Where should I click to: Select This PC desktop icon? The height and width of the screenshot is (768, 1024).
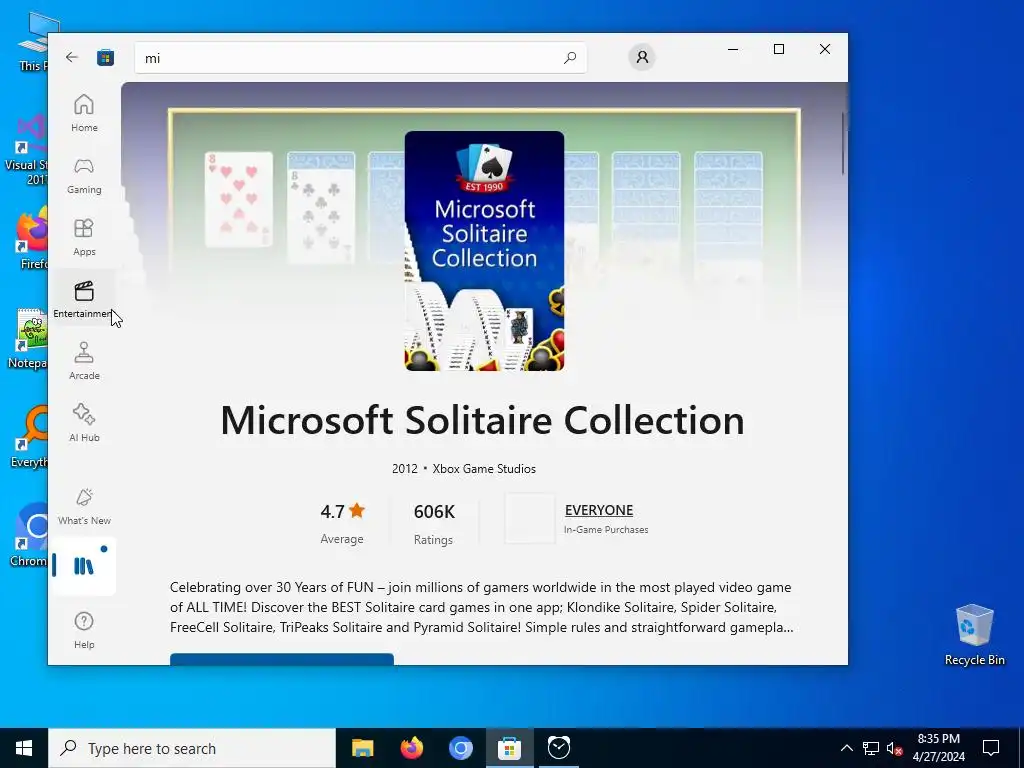(34, 42)
